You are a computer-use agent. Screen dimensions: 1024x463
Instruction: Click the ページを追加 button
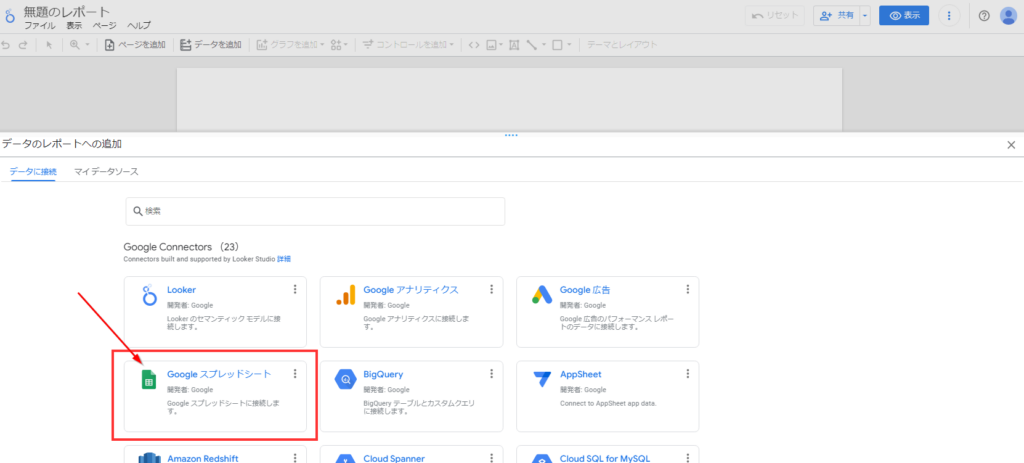tap(135, 45)
